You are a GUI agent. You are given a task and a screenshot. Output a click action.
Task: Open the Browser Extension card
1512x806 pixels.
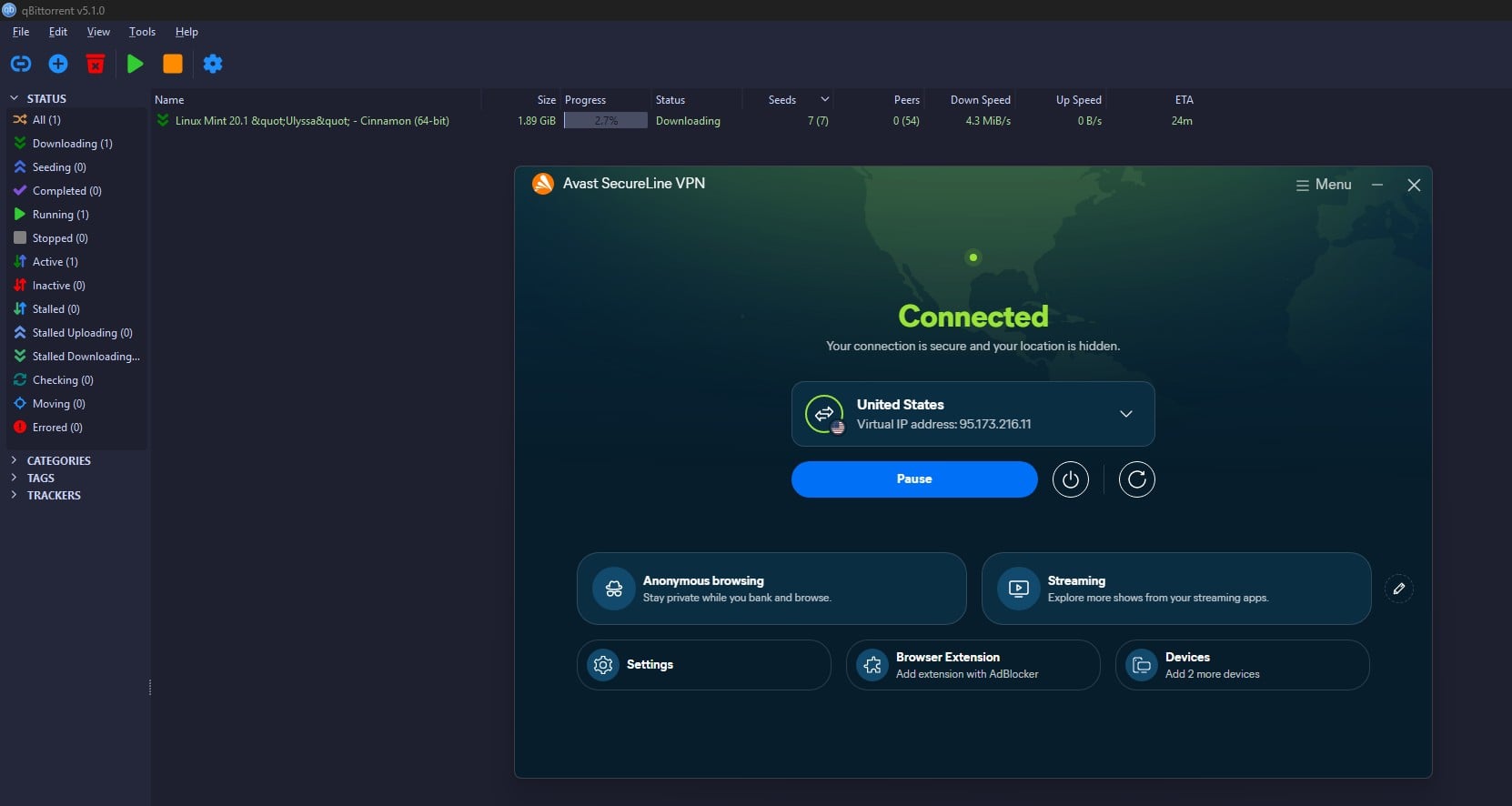coord(973,665)
